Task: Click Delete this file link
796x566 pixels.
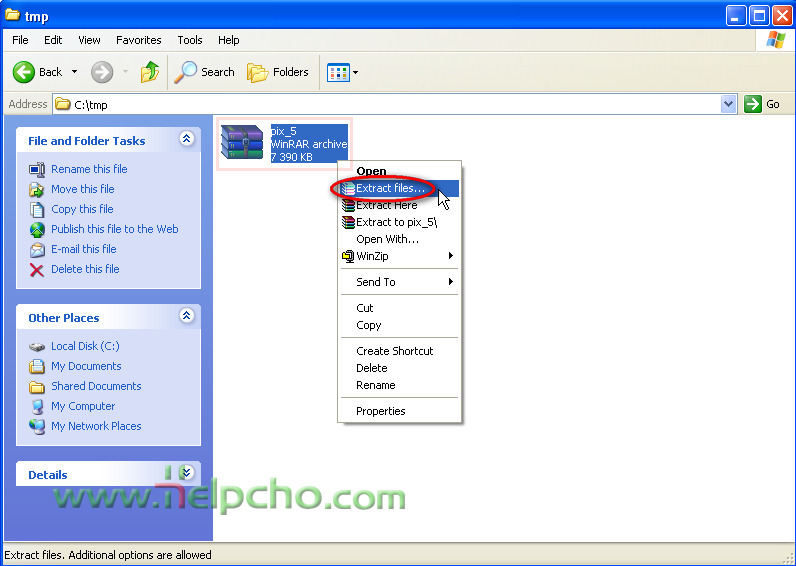Action: point(85,269)
